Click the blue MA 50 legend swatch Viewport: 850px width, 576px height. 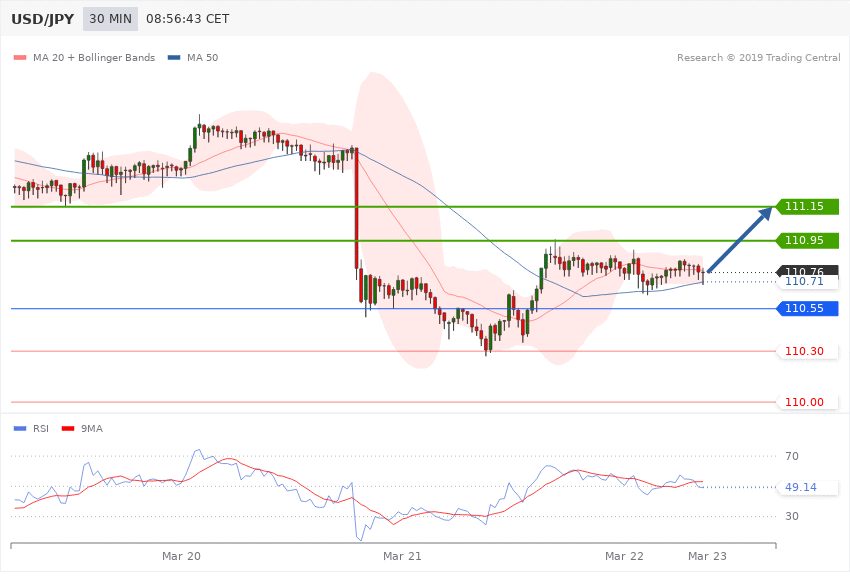[174, 57]
